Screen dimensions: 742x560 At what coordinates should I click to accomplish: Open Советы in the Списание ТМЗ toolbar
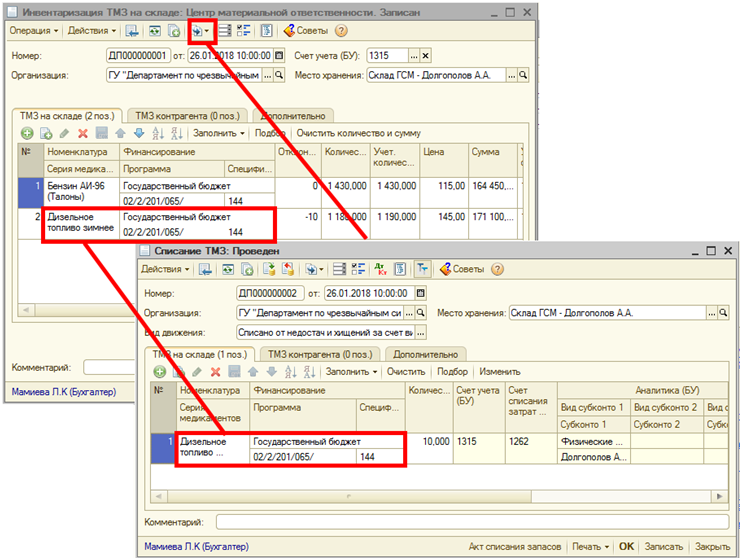click(x=466, y=269)
